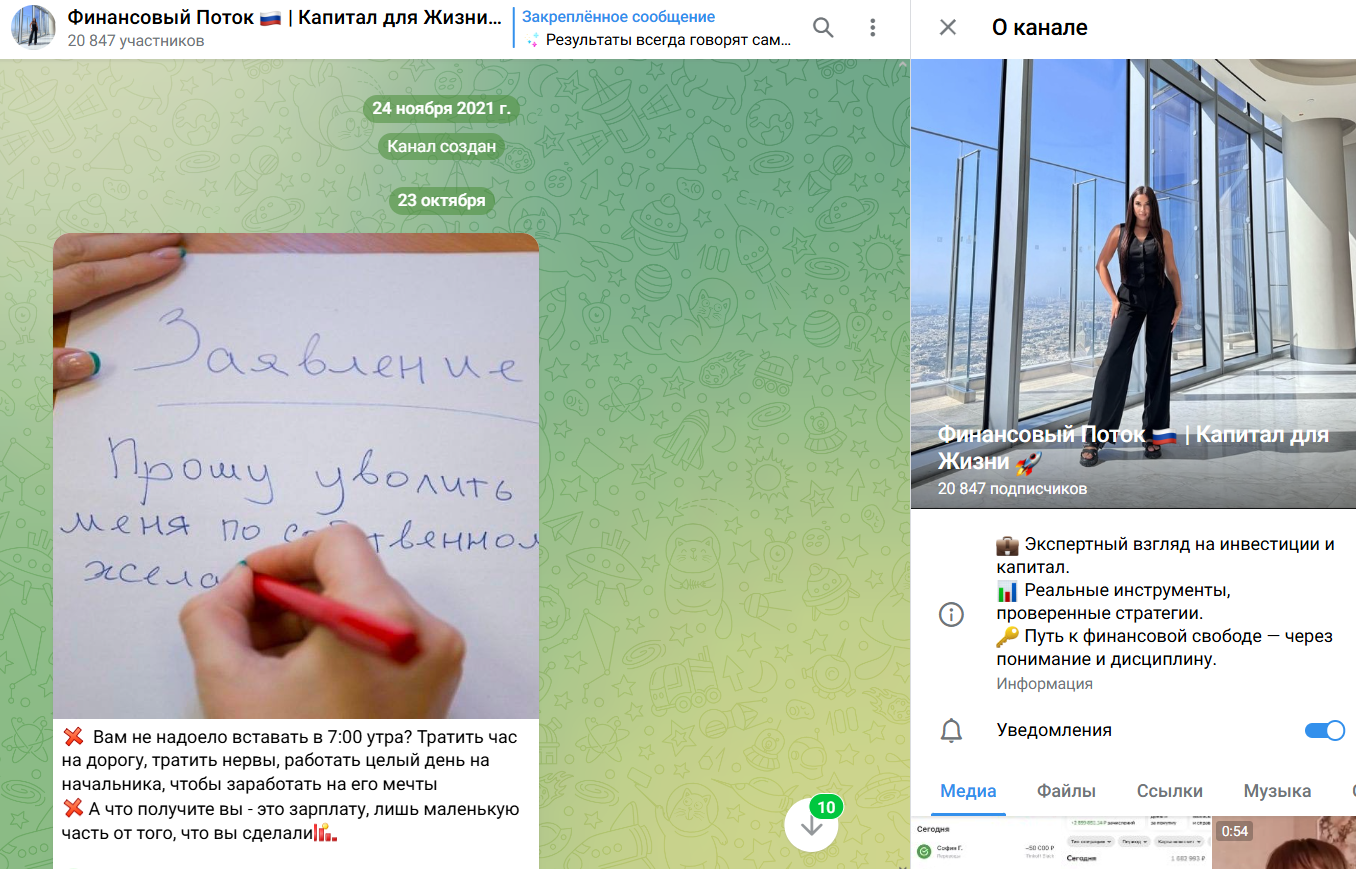Click the bell icon in the notifications row
This screenshot has height=869, width=1356.
coord(951,730)
